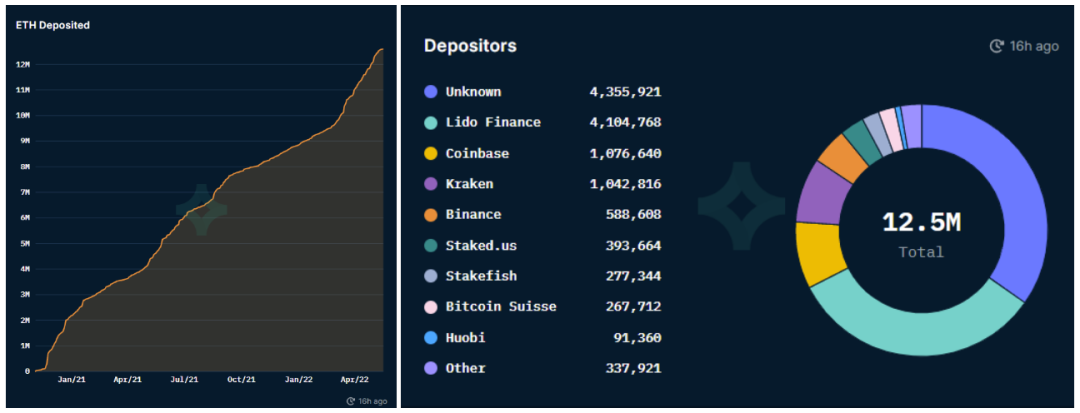The height and width of the screenshot is (413, 1080).
Task: Click the Bitcoin Suisse depositor entry
Action: [x=500, y=307]
